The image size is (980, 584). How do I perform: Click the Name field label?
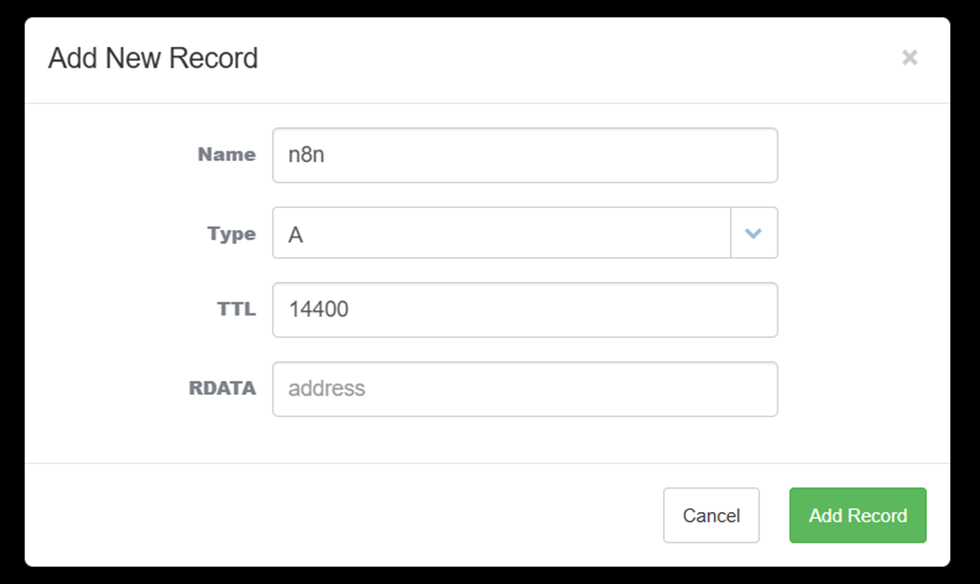226,155
